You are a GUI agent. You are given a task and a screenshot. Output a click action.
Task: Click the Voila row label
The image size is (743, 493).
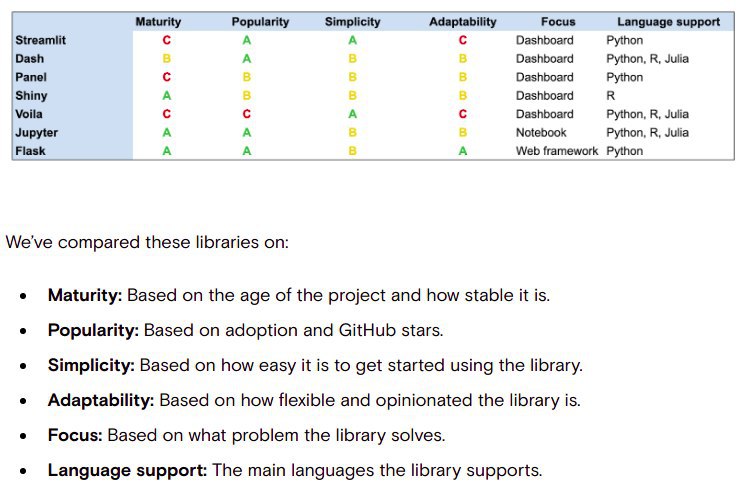click(29, 114)
